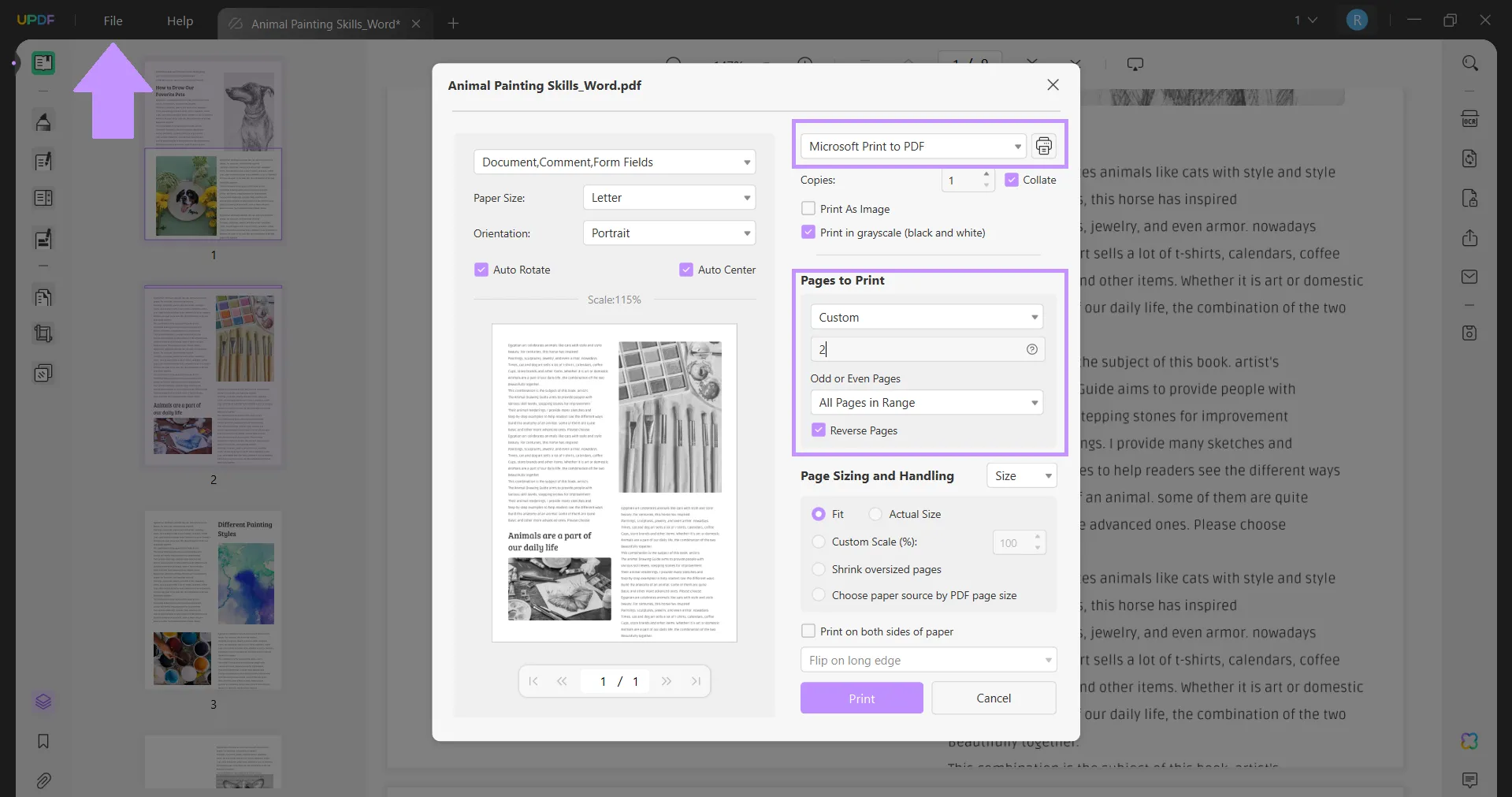Expand All Pages in Range dropdown

(x=927, y=402)
